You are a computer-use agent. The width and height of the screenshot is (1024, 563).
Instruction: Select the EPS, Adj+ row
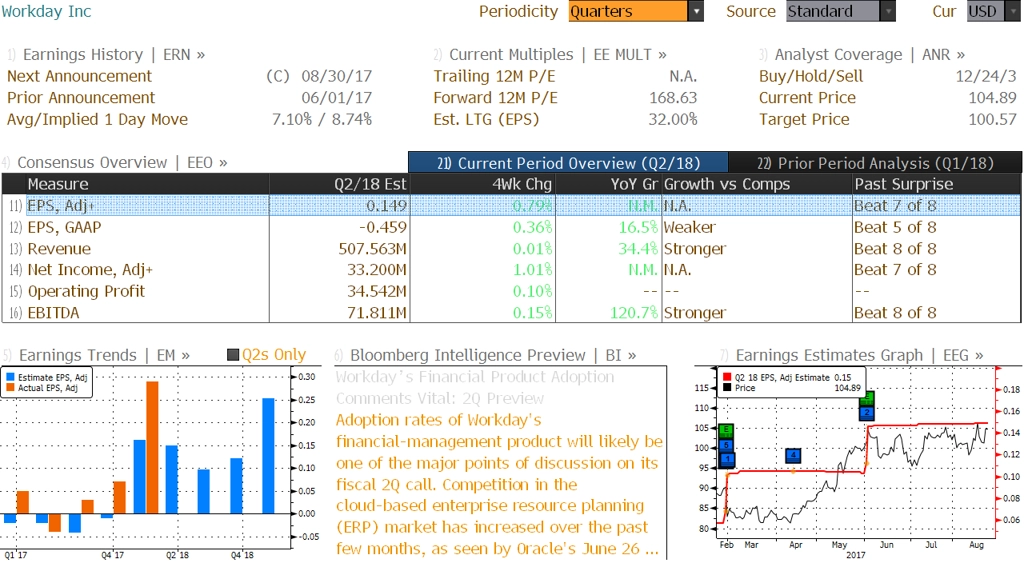[x=511, y=205]
